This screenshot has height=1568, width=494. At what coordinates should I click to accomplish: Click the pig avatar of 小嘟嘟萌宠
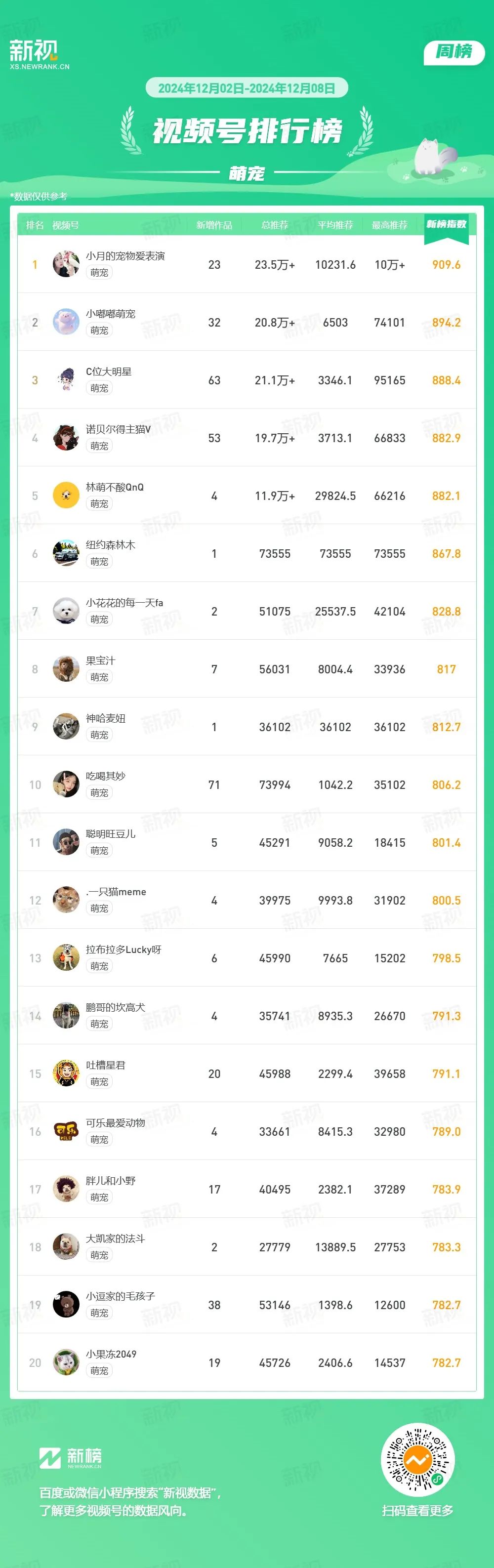point(66,322)
